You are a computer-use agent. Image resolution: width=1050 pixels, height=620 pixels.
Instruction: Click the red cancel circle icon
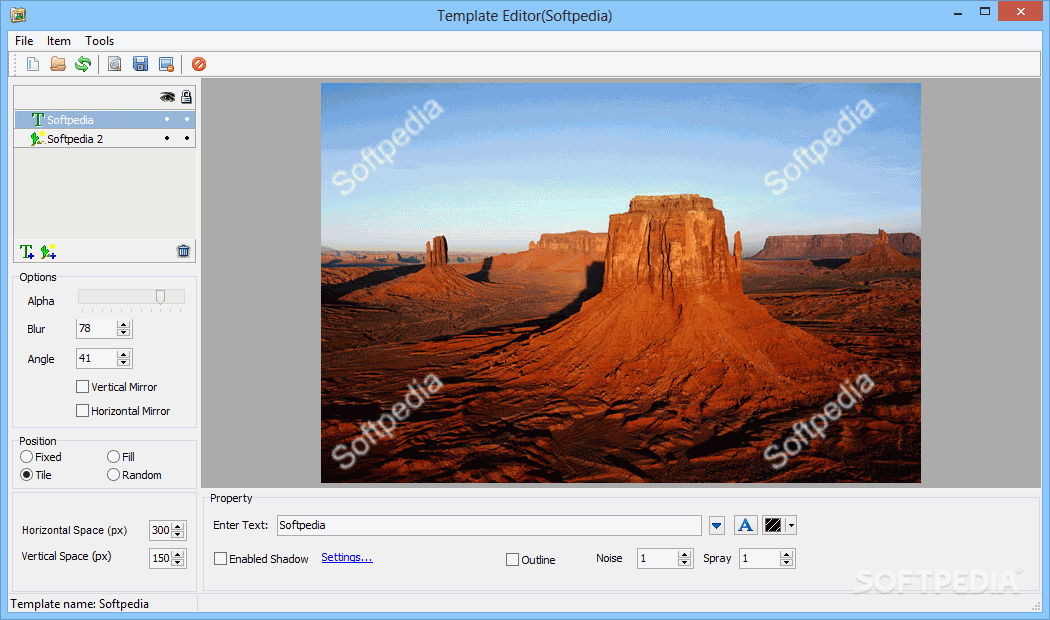[x=199, y=64]
